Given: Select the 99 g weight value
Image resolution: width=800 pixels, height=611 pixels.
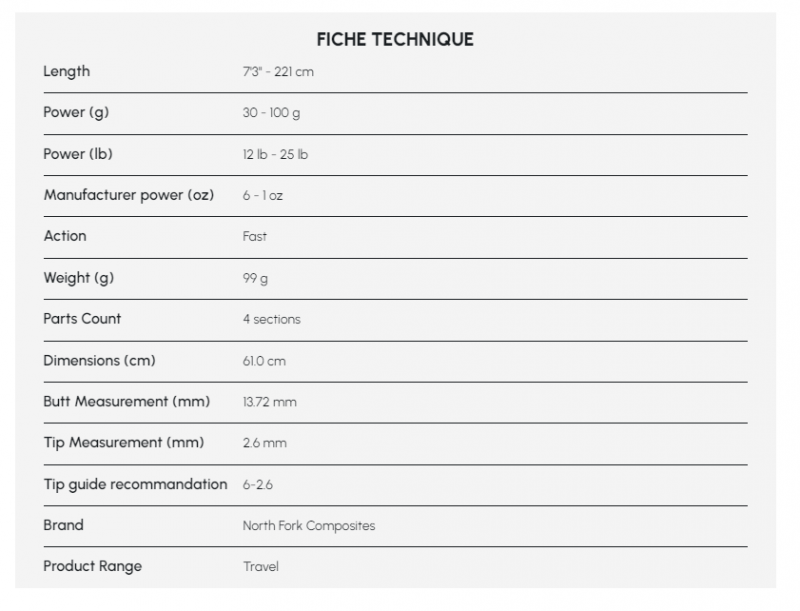Looking at the screenshot, I should pyautogui.click(x=255, y=279).
